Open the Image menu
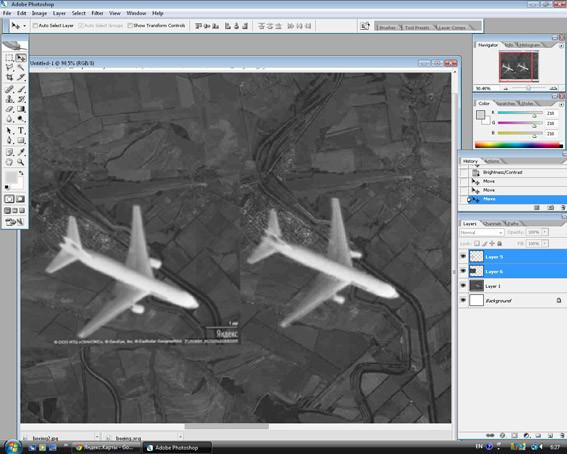The height and width of the screenshot is (454, 567). (x=39, y=13)
